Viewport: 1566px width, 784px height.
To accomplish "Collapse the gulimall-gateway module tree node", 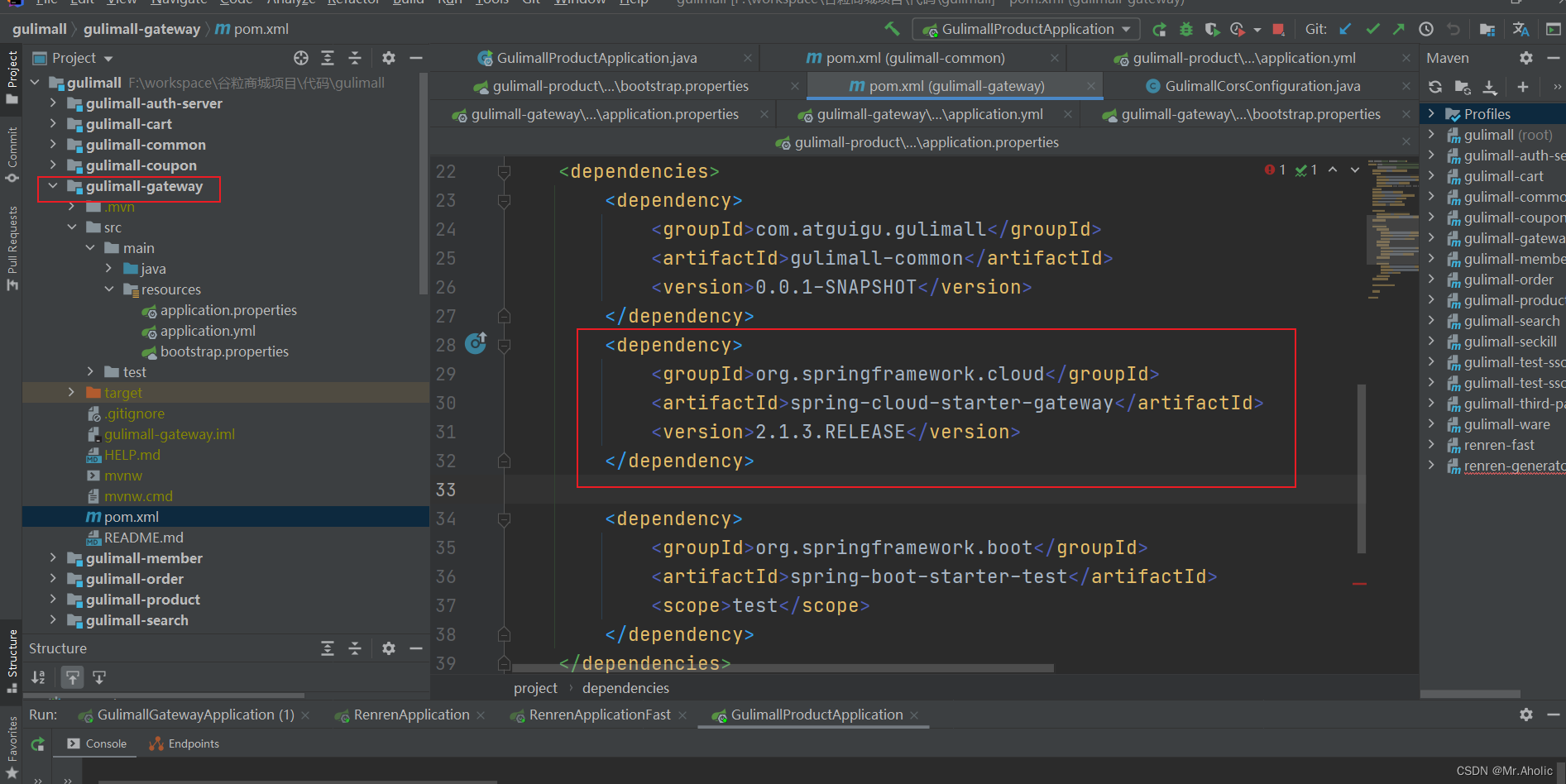I will pyautogui.click(x=53, y=186).
